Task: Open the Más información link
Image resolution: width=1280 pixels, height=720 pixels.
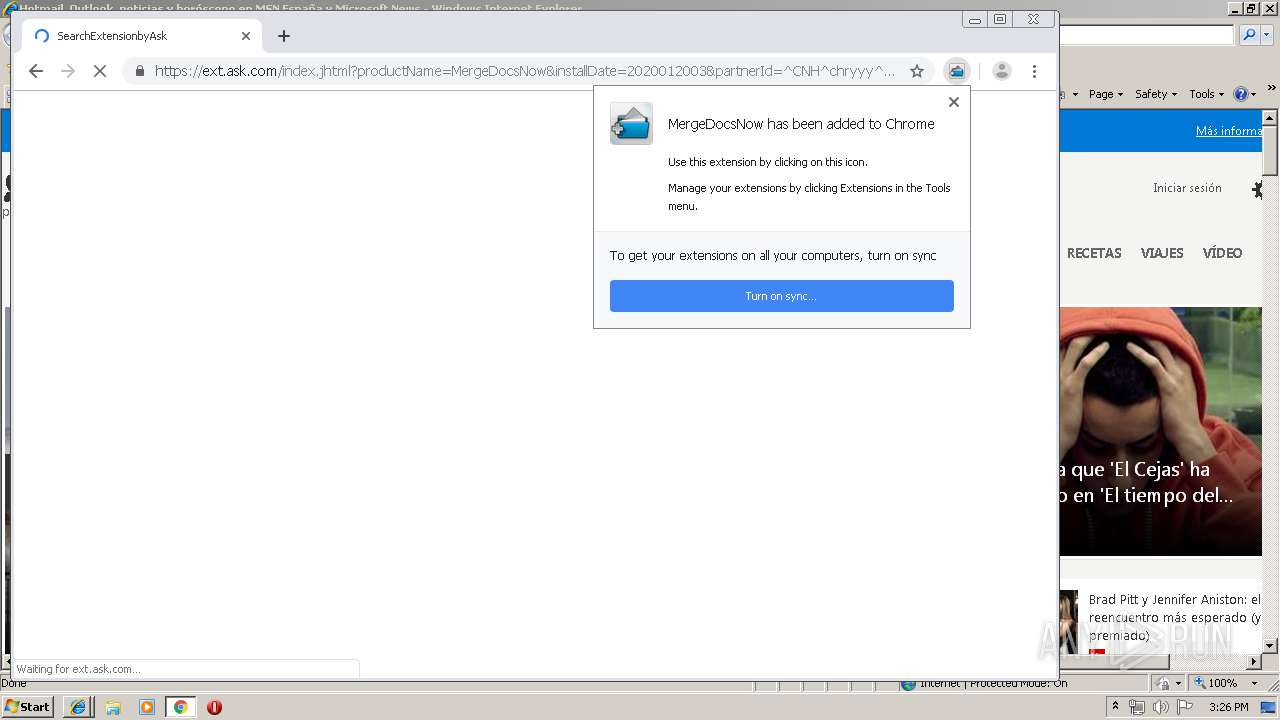Action: (x=1229, y=131)
